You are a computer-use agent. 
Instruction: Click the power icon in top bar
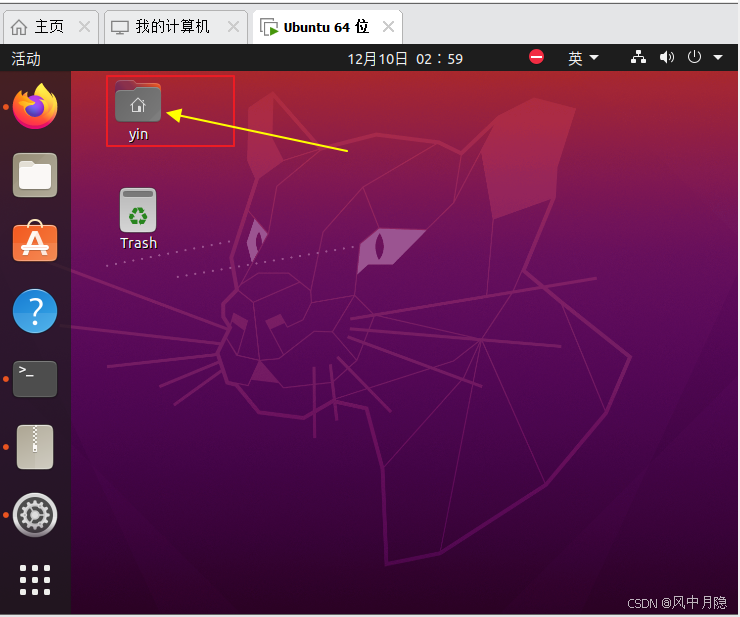pyautogui.click(x=694, y=58)
